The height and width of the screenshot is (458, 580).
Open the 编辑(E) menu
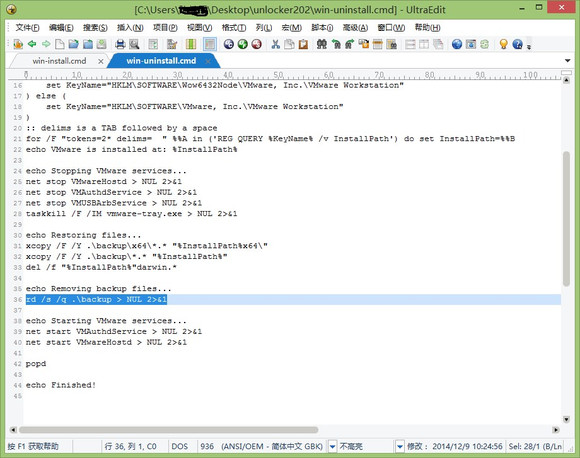(x=61, y=28)
